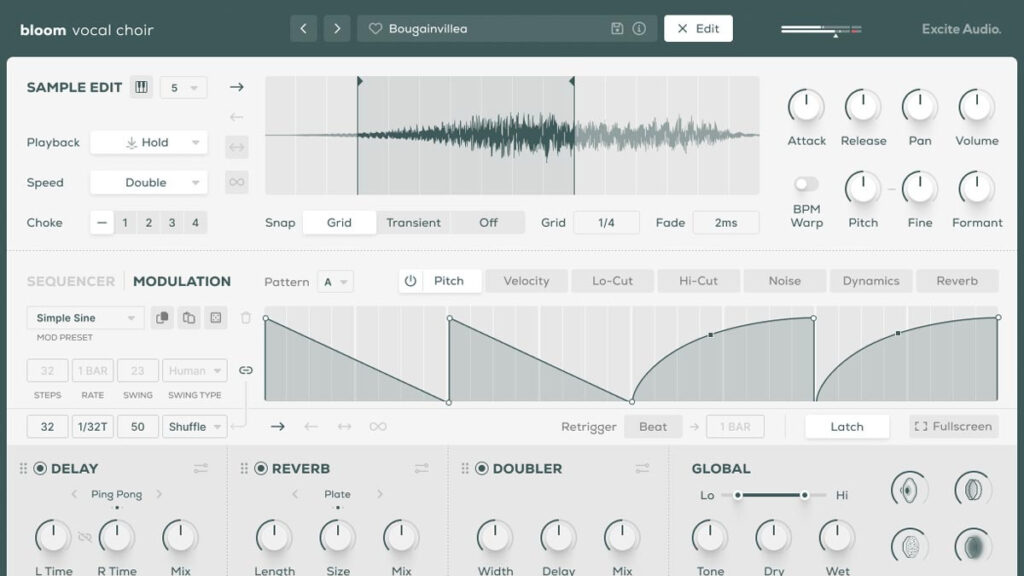The height and width of the screenshot is (576, 1024).
Task: Favorite the Bougainvillea preset with heart icon
Action: pyautogui.click(x=375, y=29)
